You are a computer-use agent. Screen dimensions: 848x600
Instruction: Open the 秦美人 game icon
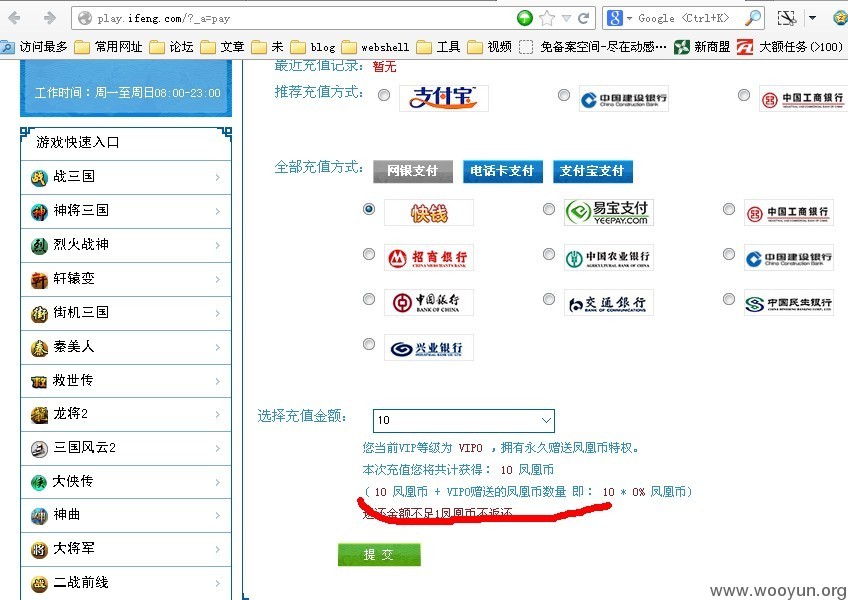click(39, 348)
